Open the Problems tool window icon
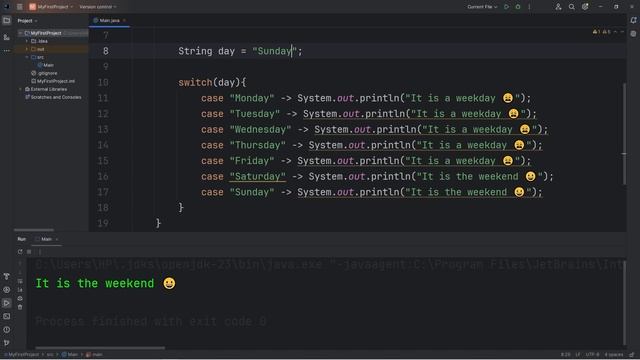The image size is (640, 360). click(7, 329)
